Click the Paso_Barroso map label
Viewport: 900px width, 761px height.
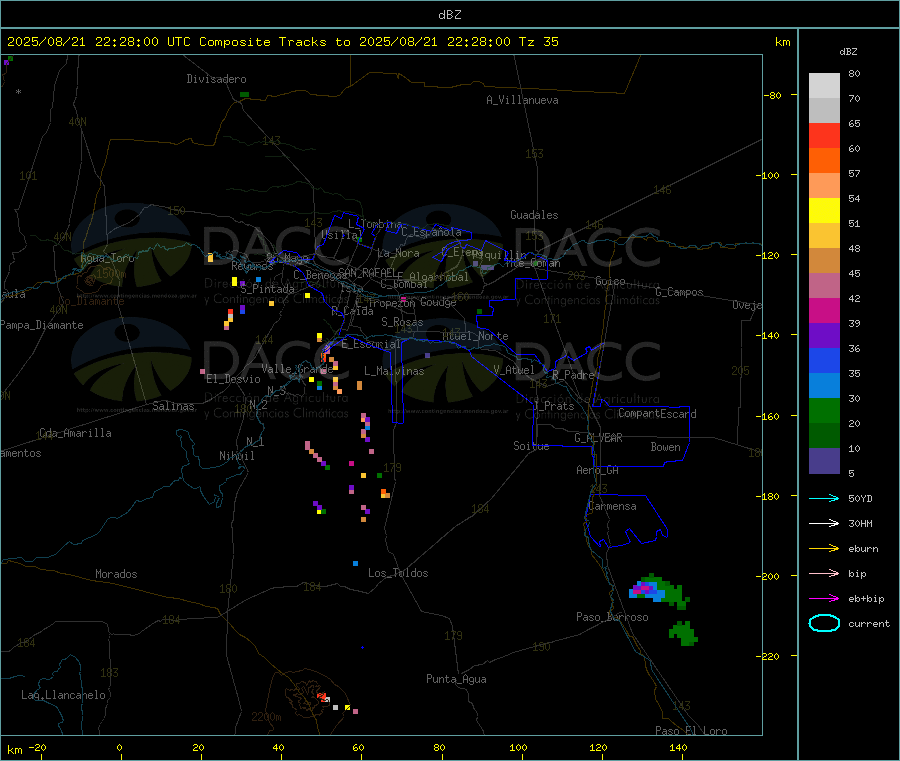(x=612, y=617)
